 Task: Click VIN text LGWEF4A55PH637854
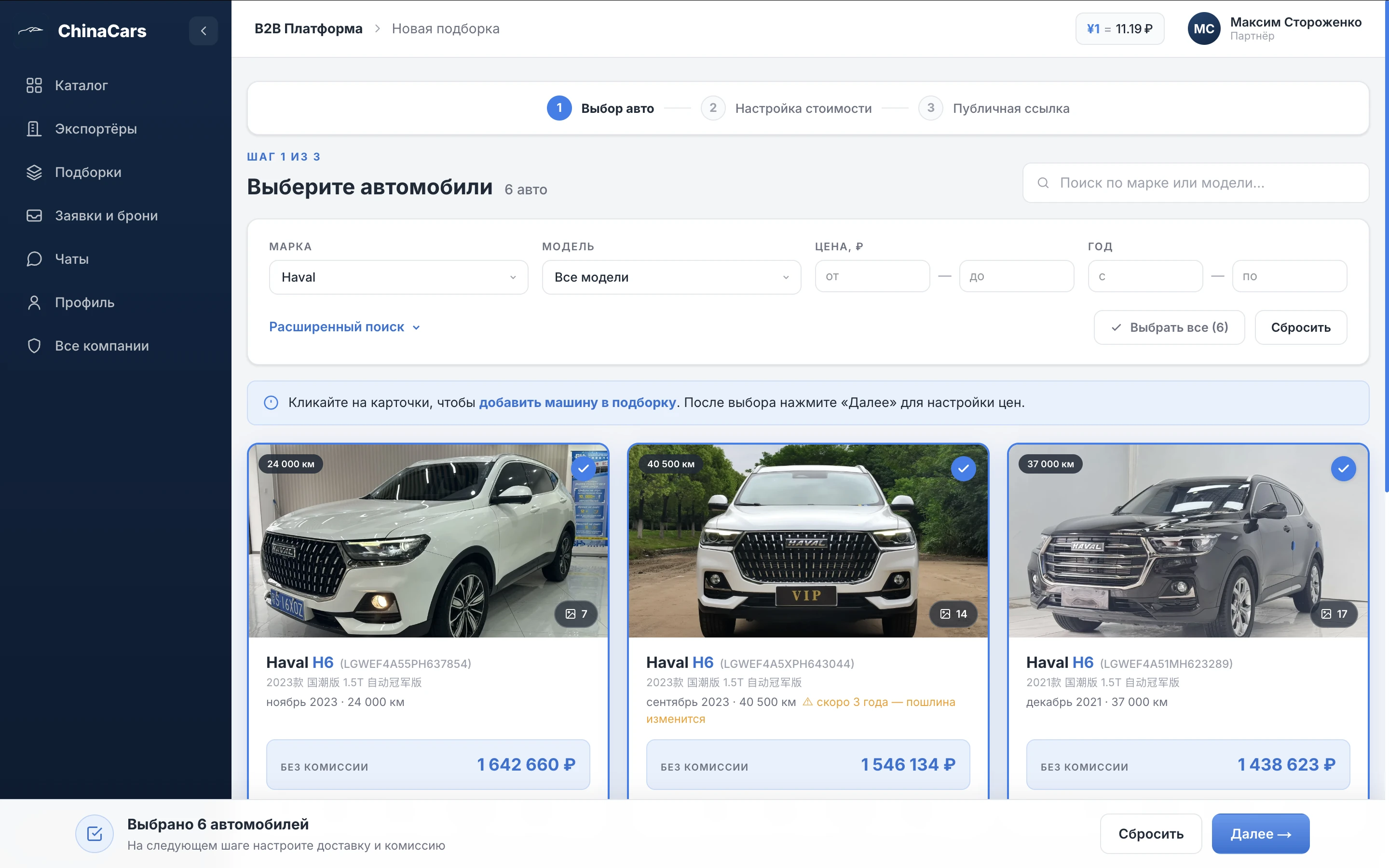tap(406, 664)
